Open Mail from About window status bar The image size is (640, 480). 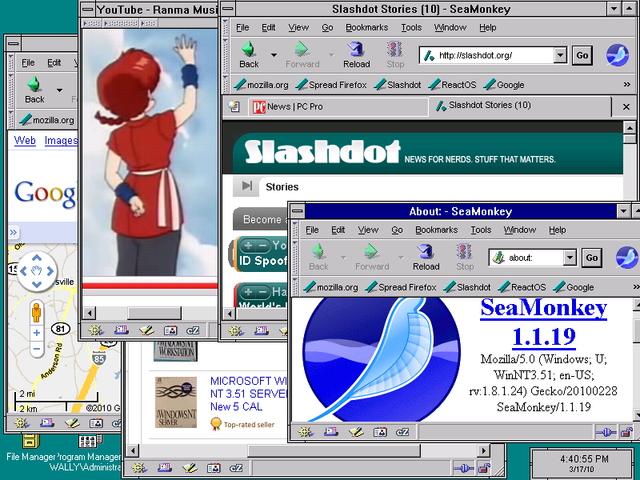[331, 432]
